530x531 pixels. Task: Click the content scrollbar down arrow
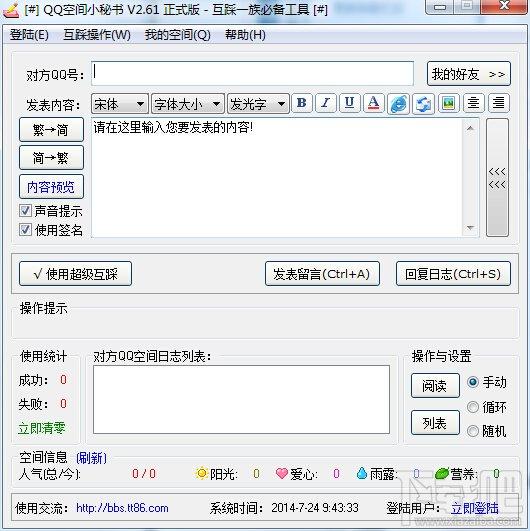coord(470,228)
